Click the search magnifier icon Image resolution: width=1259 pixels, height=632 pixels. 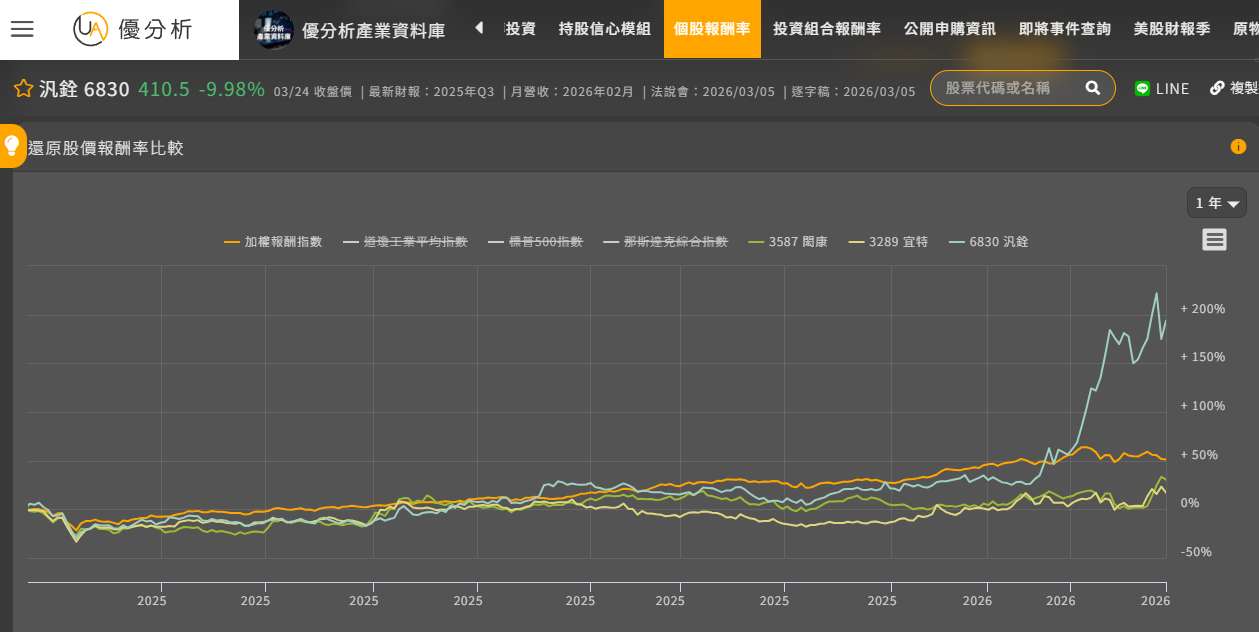click(1092, 88)
